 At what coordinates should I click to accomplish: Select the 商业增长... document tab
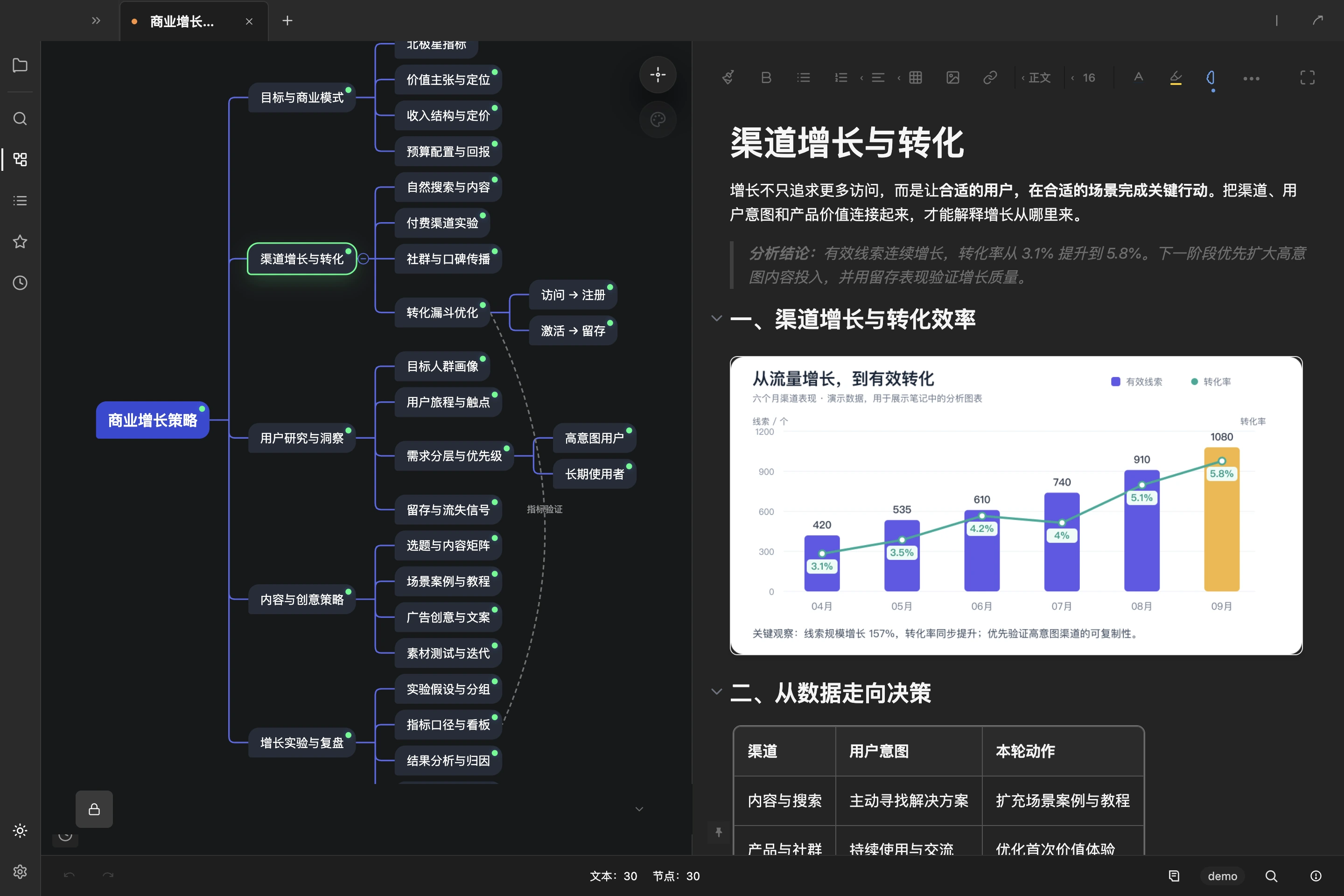point(194,21)
